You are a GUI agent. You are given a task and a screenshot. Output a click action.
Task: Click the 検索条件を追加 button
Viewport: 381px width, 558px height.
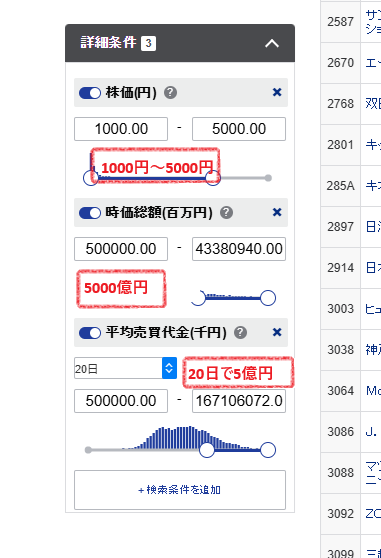point(180,490)
